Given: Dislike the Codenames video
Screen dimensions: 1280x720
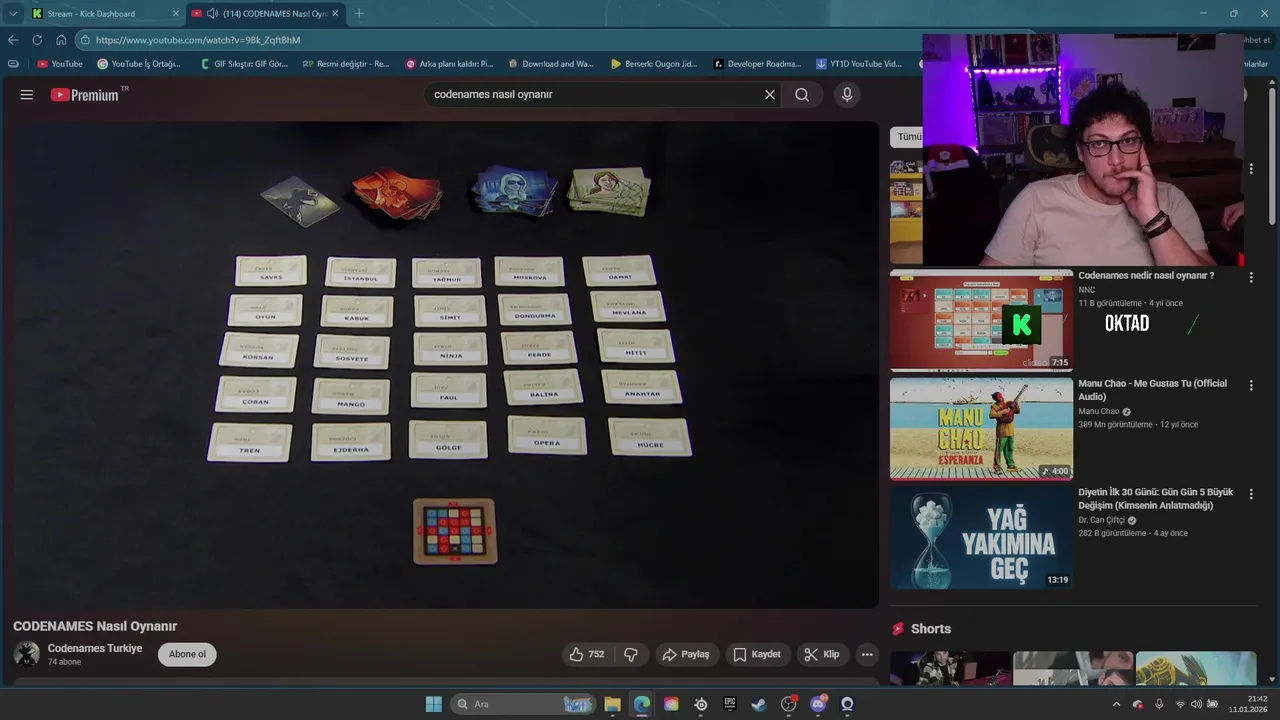Looking at the screenshot, I should point(631,654).
